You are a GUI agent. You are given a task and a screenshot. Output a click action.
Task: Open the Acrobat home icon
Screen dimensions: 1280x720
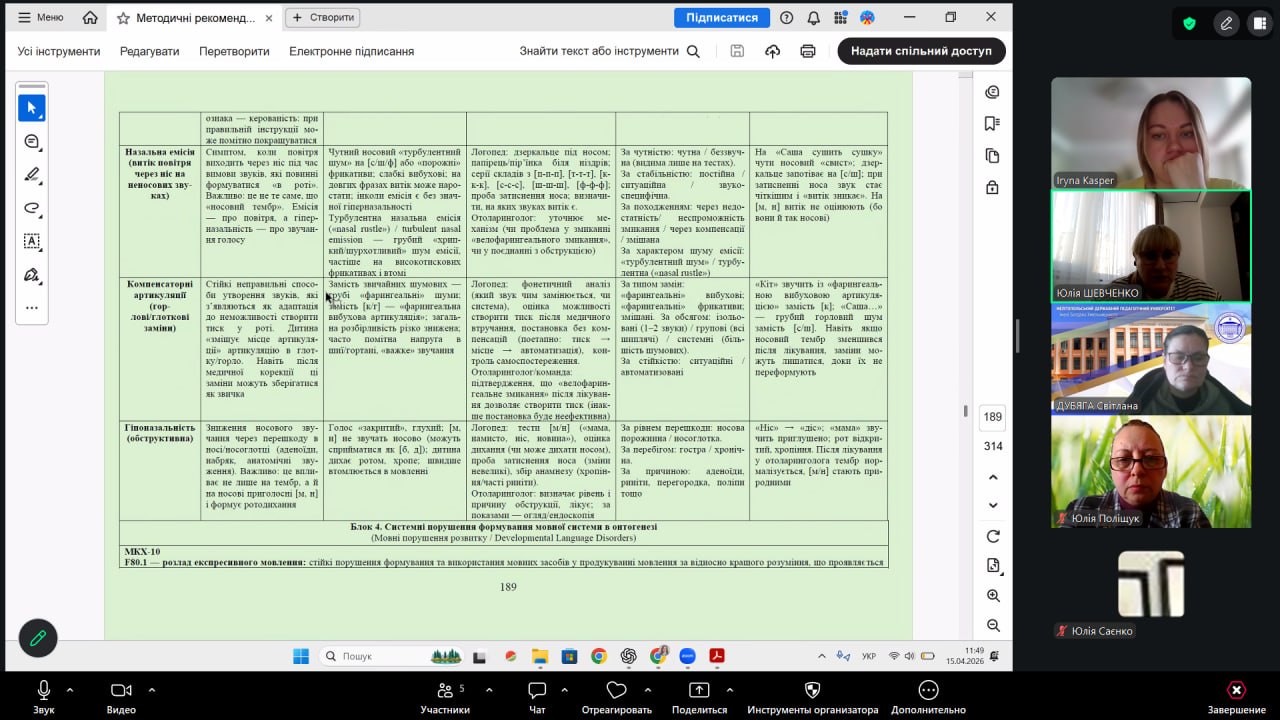pos(90,18)
